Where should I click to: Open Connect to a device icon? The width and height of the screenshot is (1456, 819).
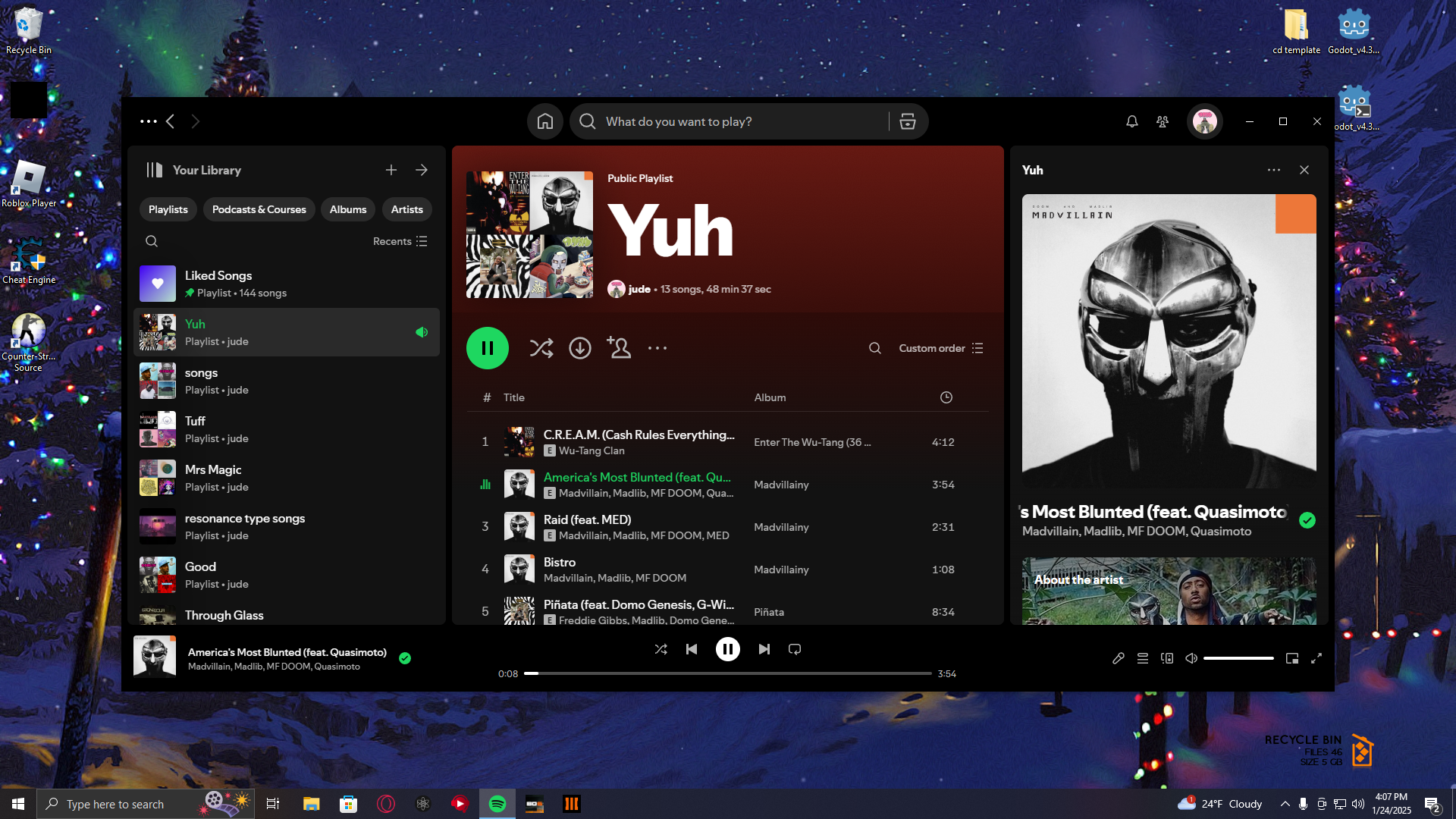tap(1166, 658)
